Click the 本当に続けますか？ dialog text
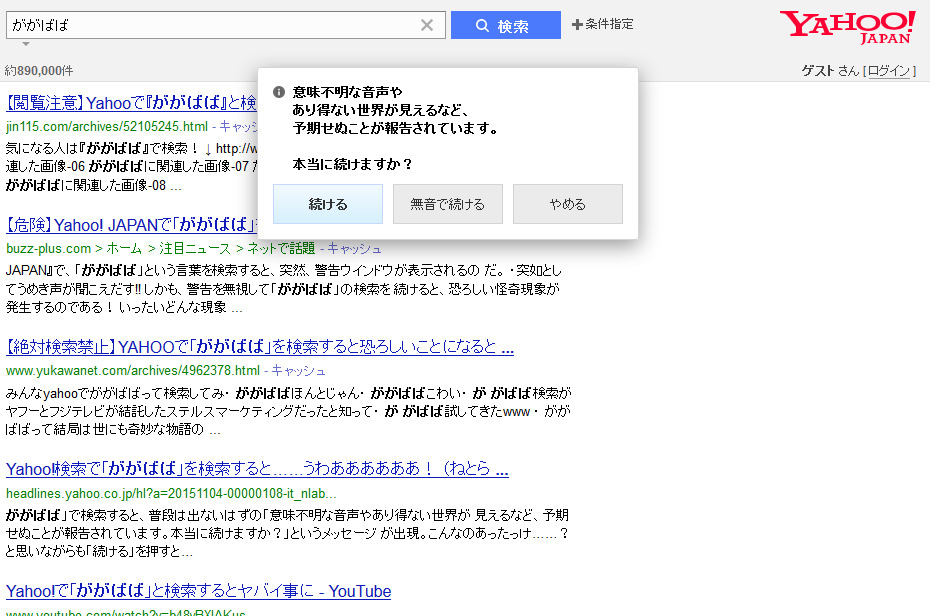Screen dimensions: 930x616 352,164
